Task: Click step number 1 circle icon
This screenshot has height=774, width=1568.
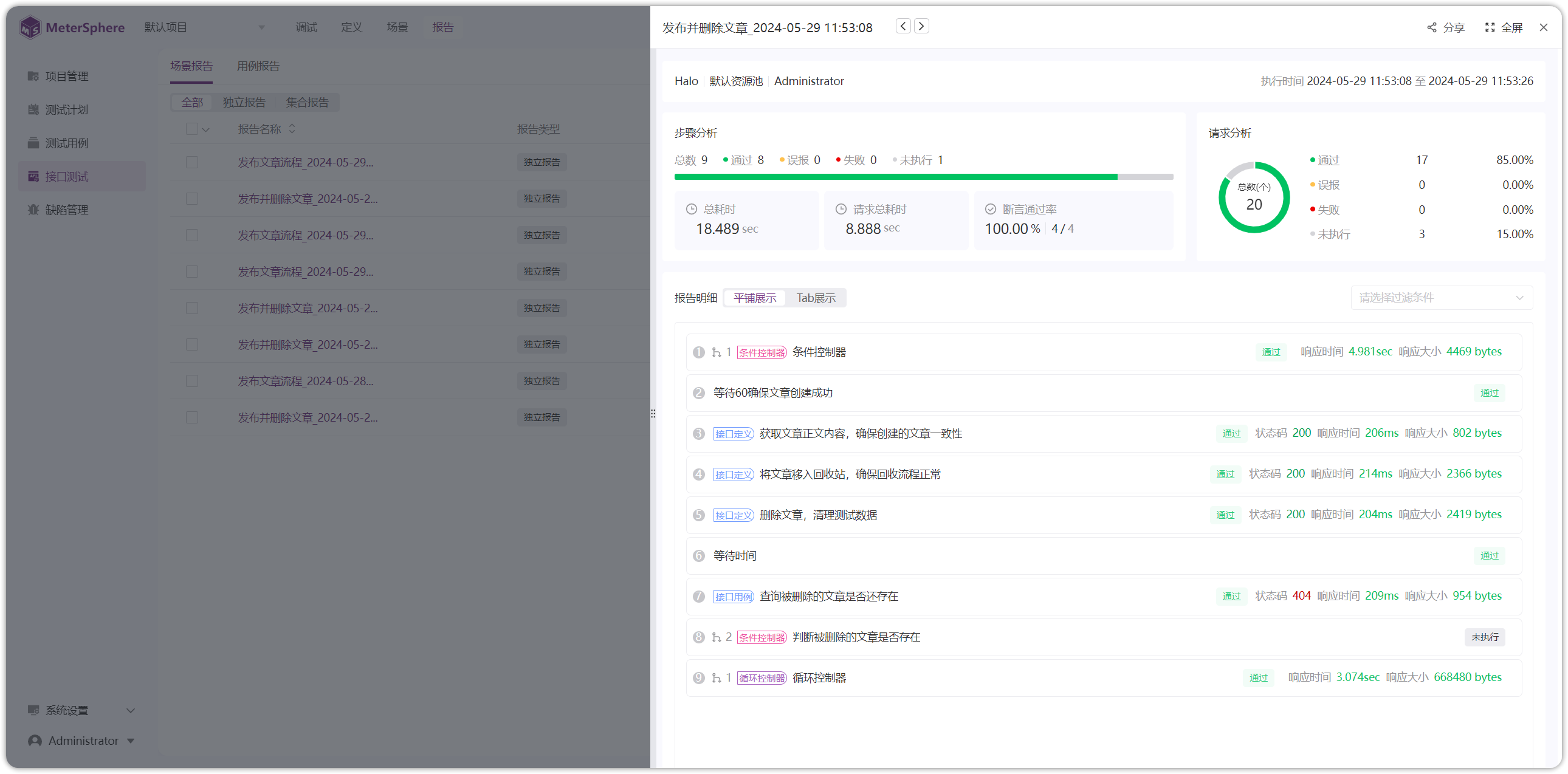Action: [699, 352]
